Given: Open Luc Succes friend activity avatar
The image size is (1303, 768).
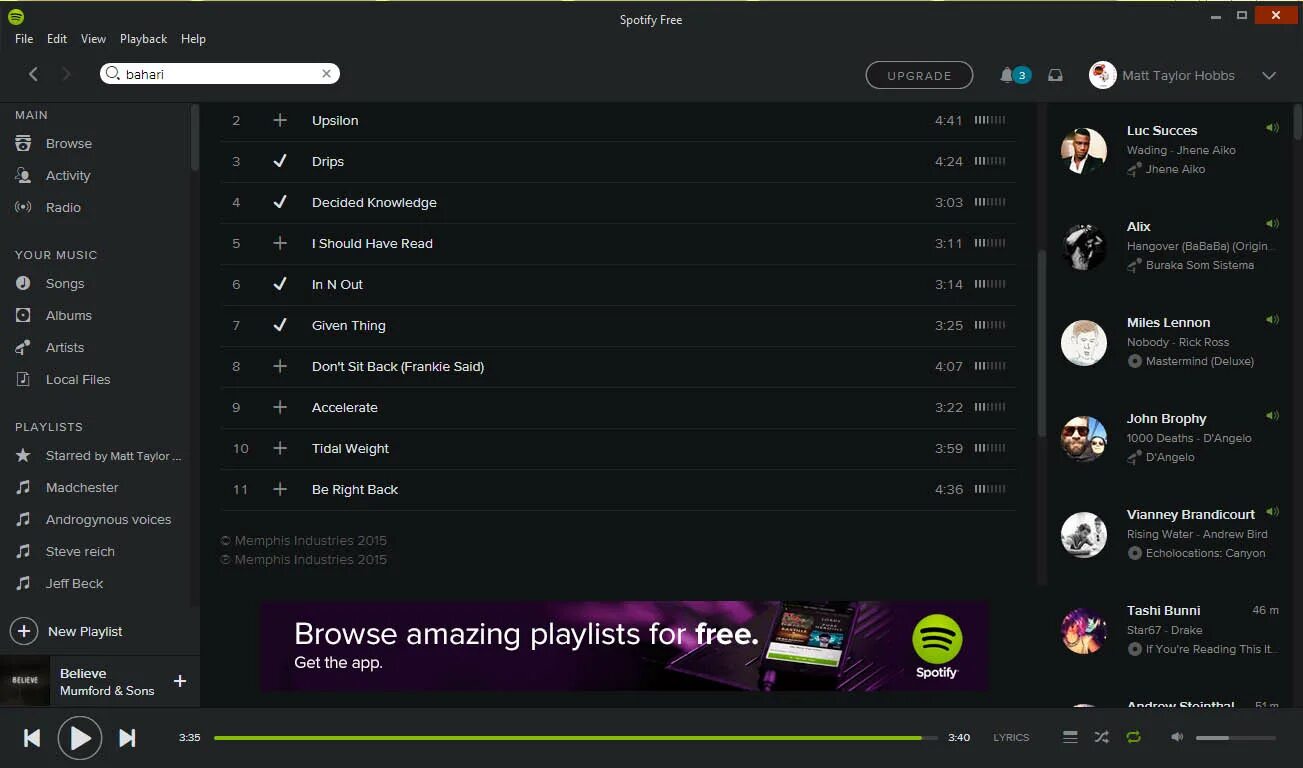Looking at the screenshot, I should coord(1084,150).
